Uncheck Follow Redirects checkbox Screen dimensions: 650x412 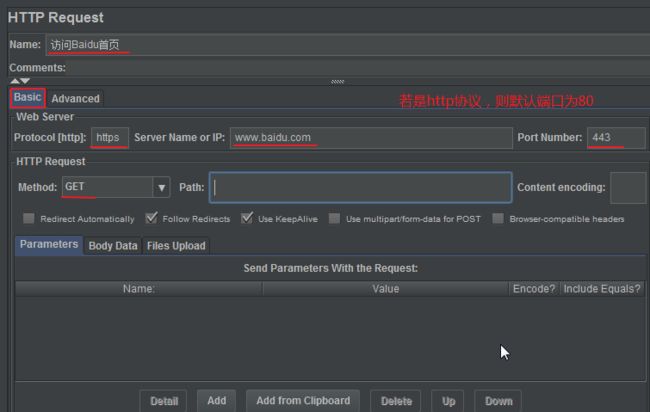click(x=151, y=218)
